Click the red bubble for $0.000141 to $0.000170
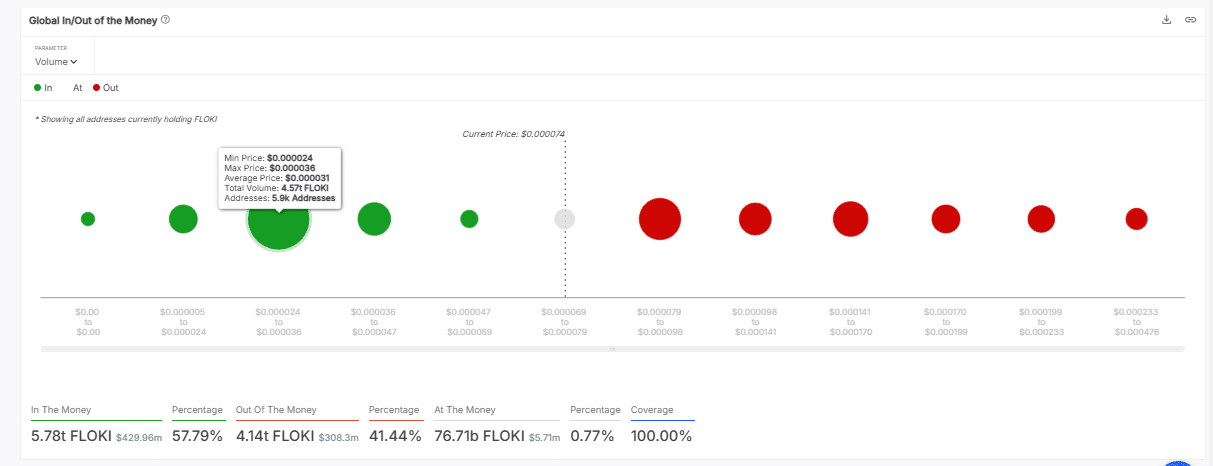This screenshot has height=466, width=1213. pos(850,219)
